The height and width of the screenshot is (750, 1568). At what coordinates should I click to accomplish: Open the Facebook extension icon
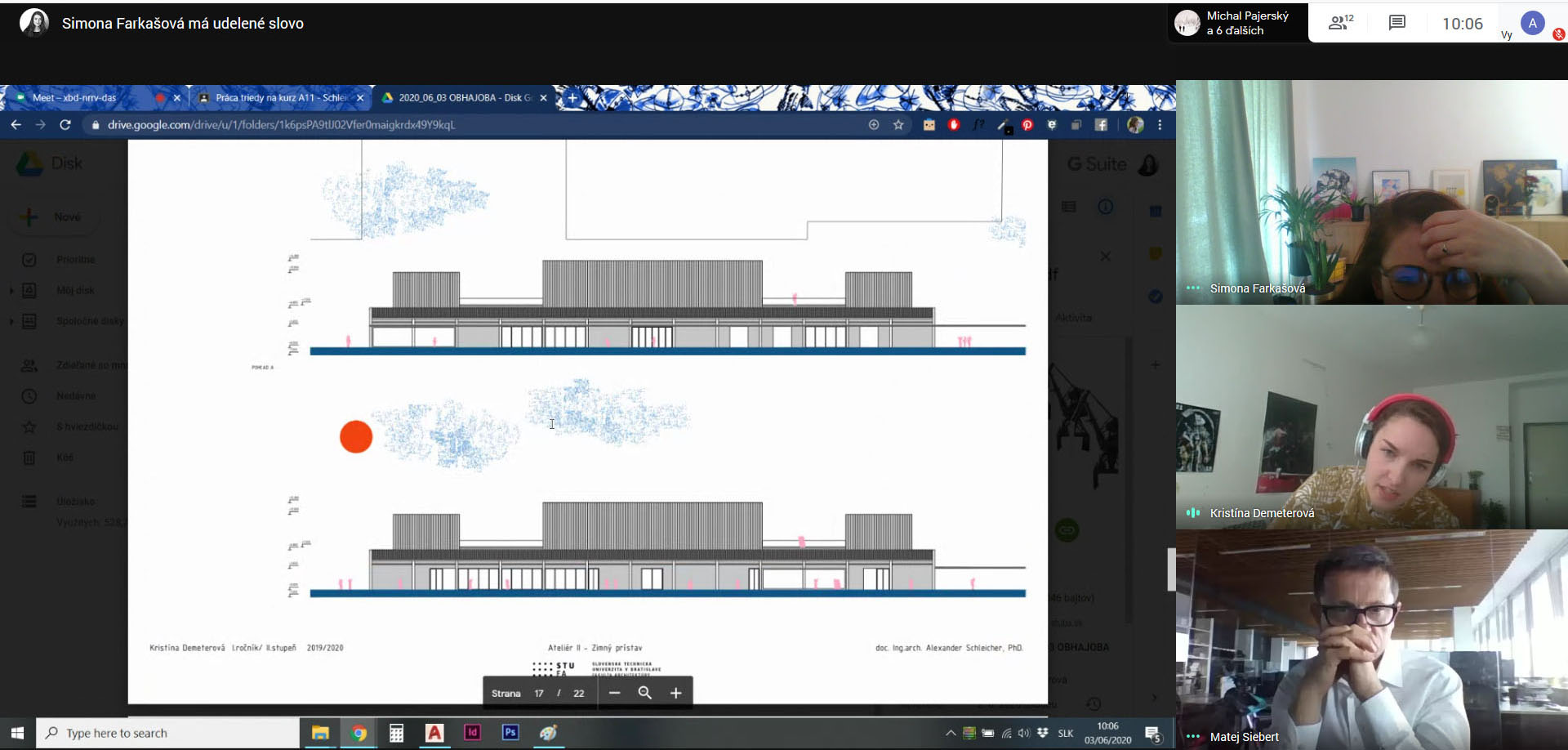click(x=1101, y=125)
